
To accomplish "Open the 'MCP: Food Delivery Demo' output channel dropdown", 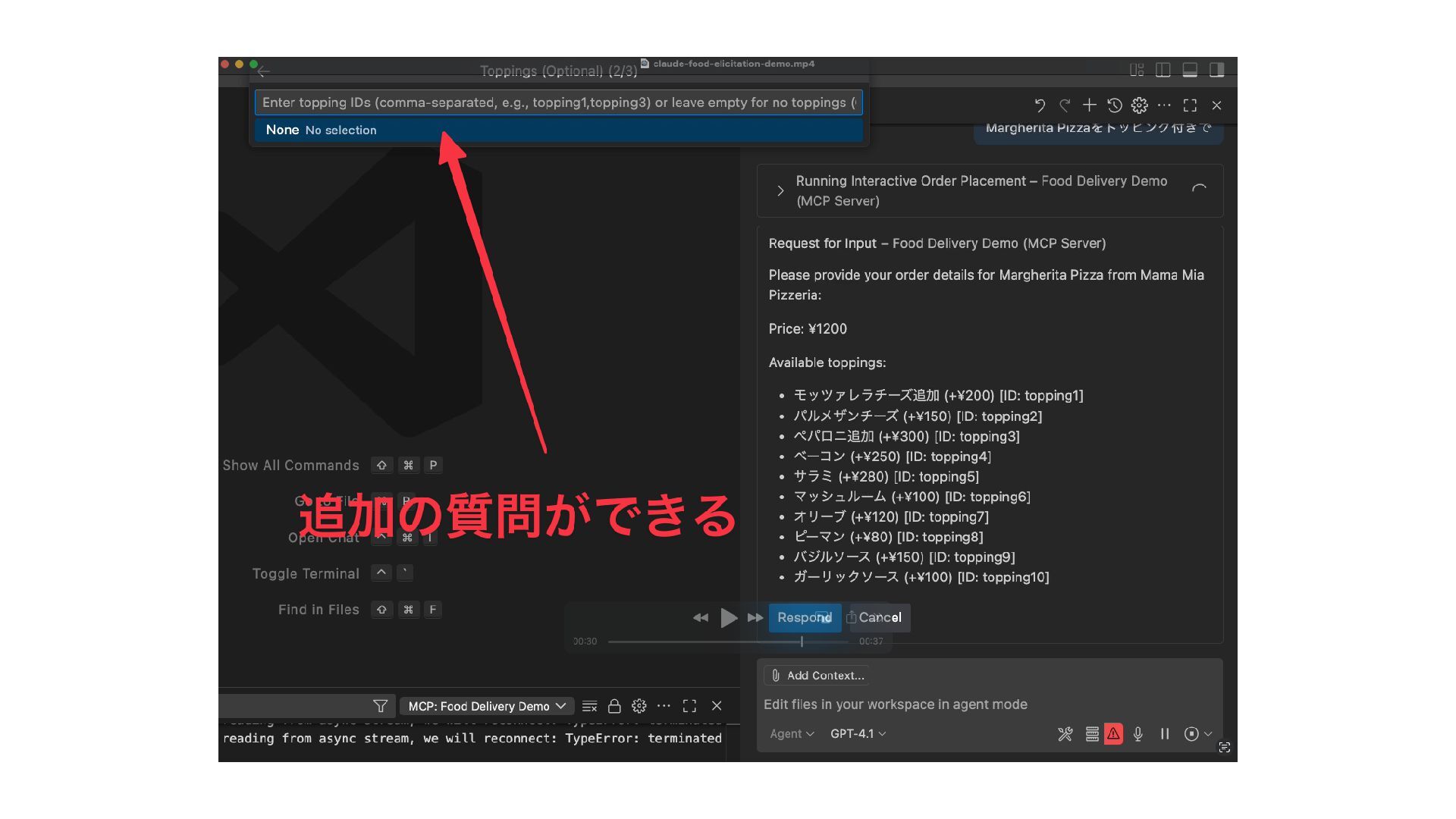I will click(x=487, y=706).
